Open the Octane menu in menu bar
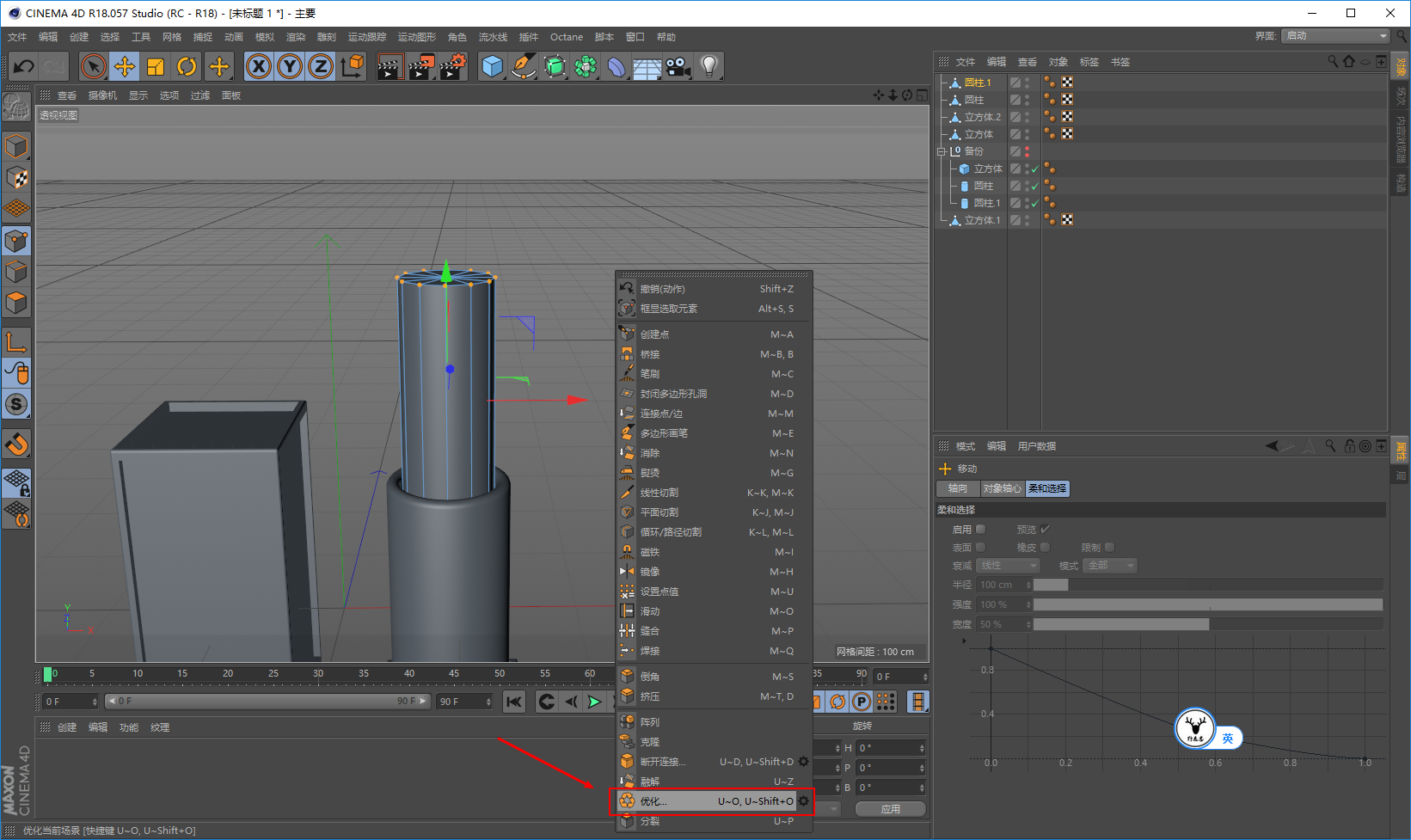This screenshot has height=840, width=1411. tap(567, 37)
